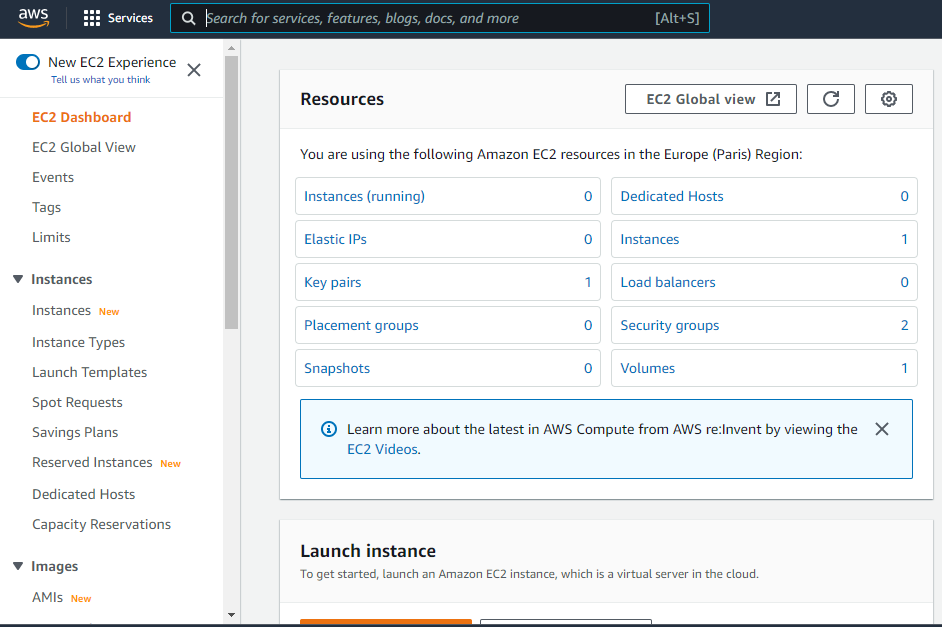Click the sidebar scroll up arrow
This screenshot has width=942, height=627.
pos(231,48)
